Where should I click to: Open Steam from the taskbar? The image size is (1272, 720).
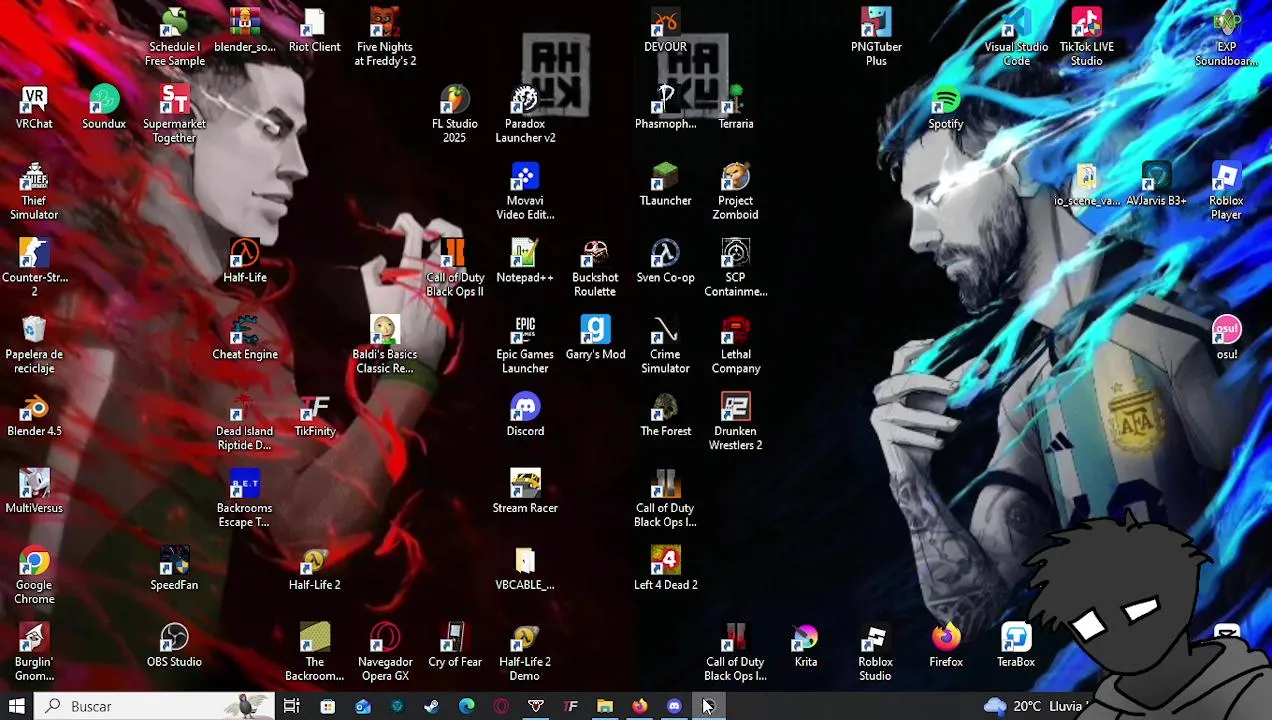431,706
